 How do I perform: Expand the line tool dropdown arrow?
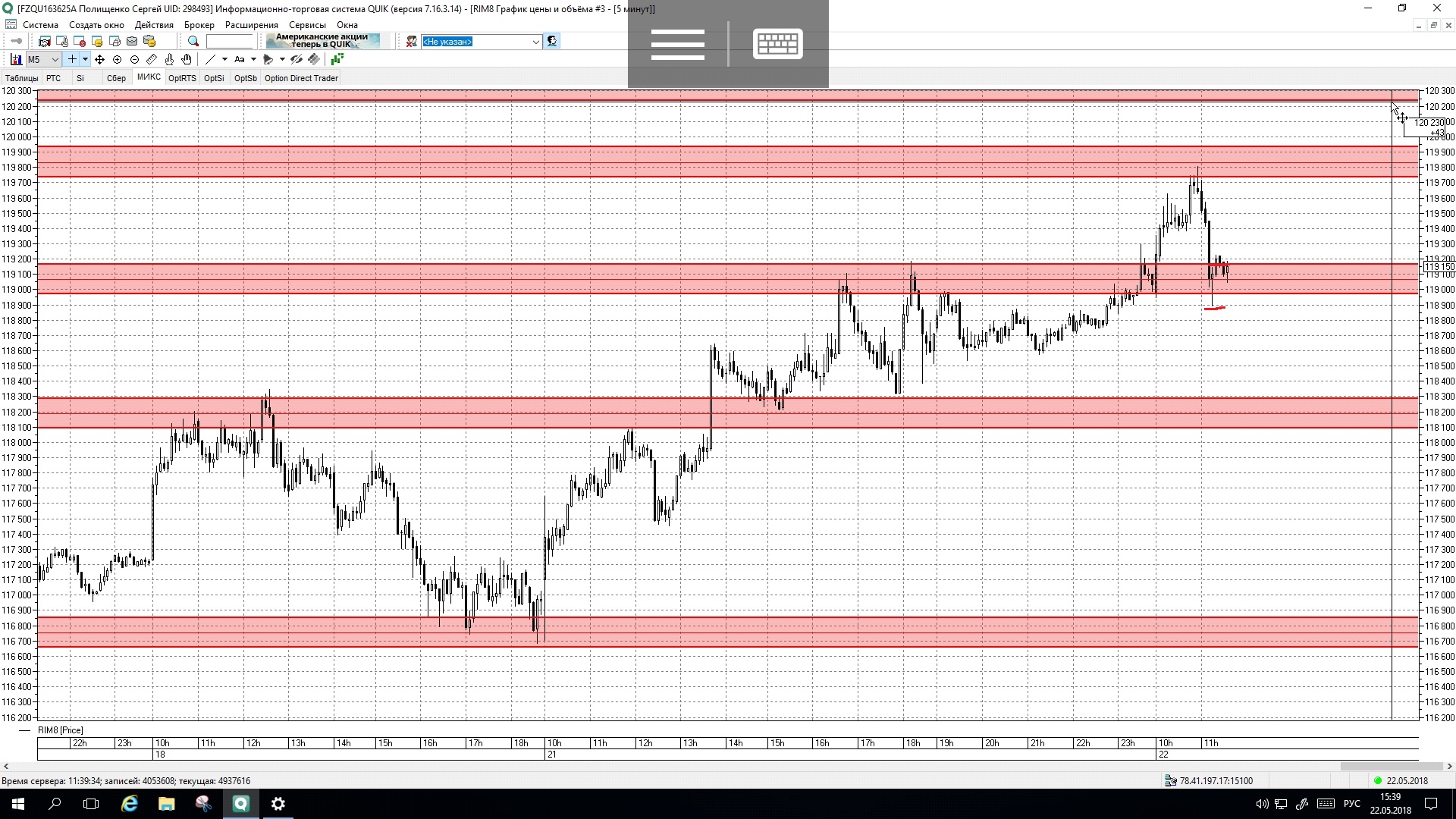224,59
